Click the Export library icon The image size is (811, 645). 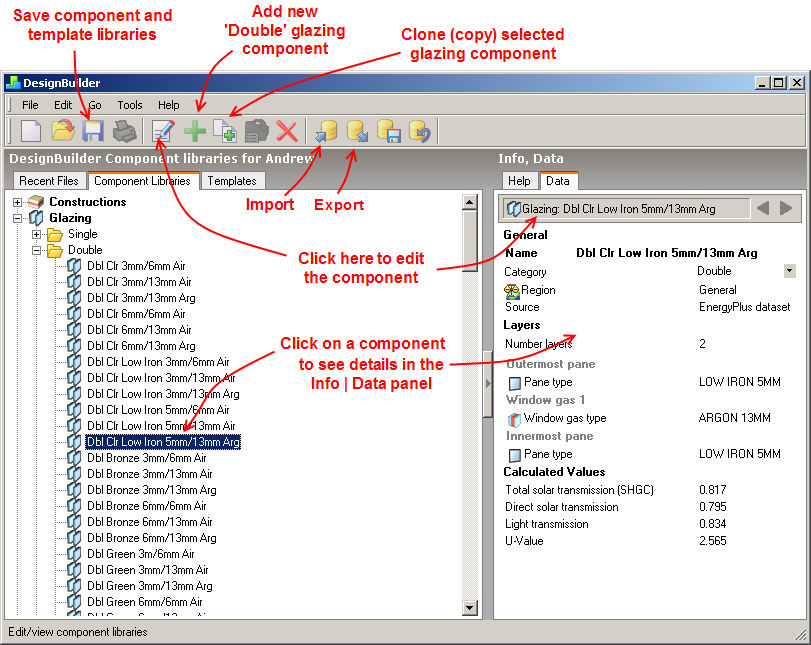(357, 131)
